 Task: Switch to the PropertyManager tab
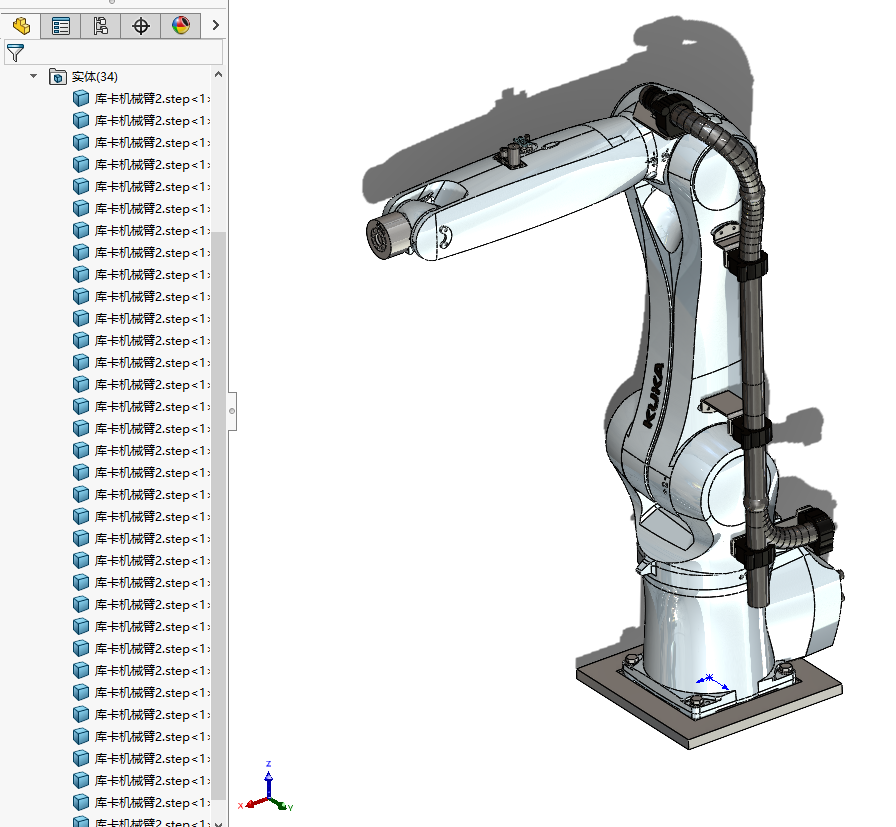[x=61, y=26]
